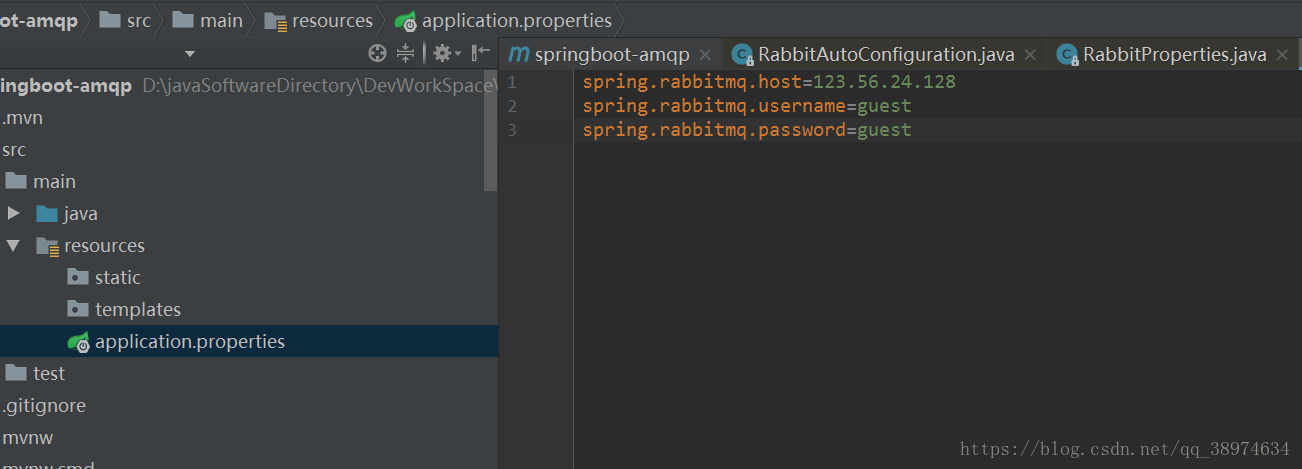Click line 3 password property in editor
1302x469 pixels.
[x=747, y=130]
